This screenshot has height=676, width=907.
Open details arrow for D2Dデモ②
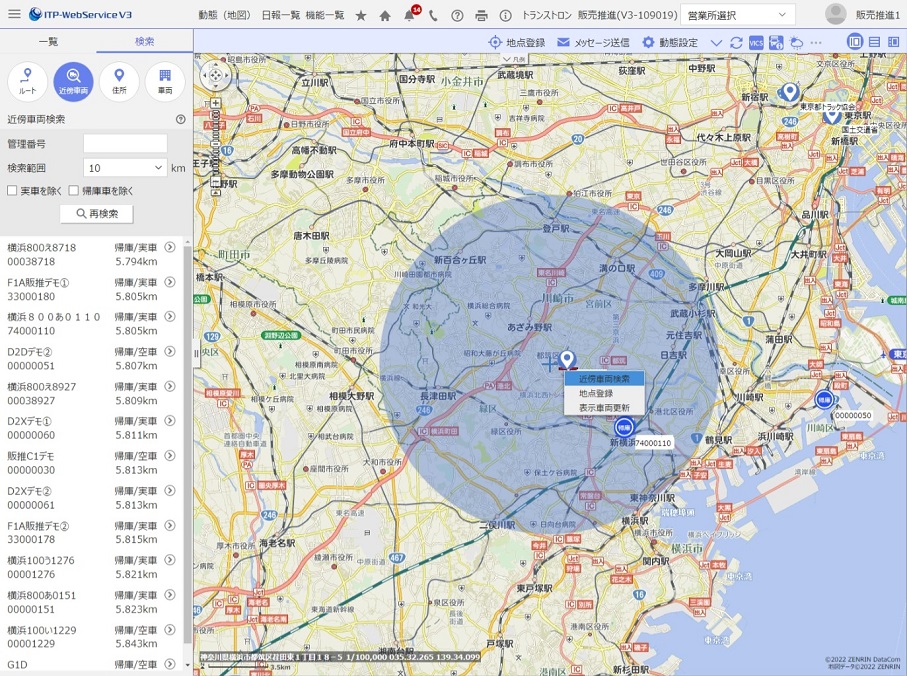point(169,352)
